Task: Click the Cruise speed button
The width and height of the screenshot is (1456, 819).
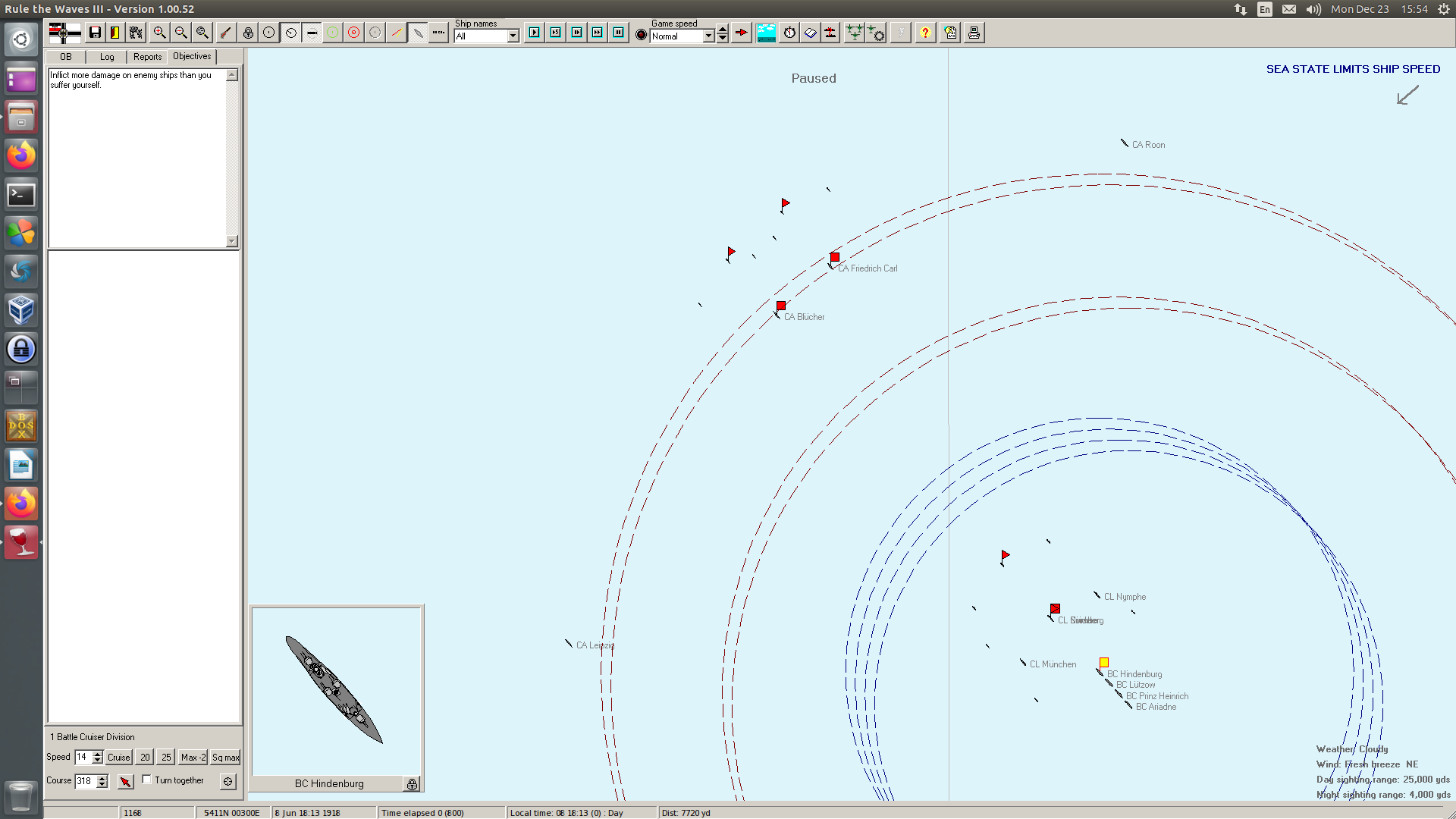Action: 118,757
